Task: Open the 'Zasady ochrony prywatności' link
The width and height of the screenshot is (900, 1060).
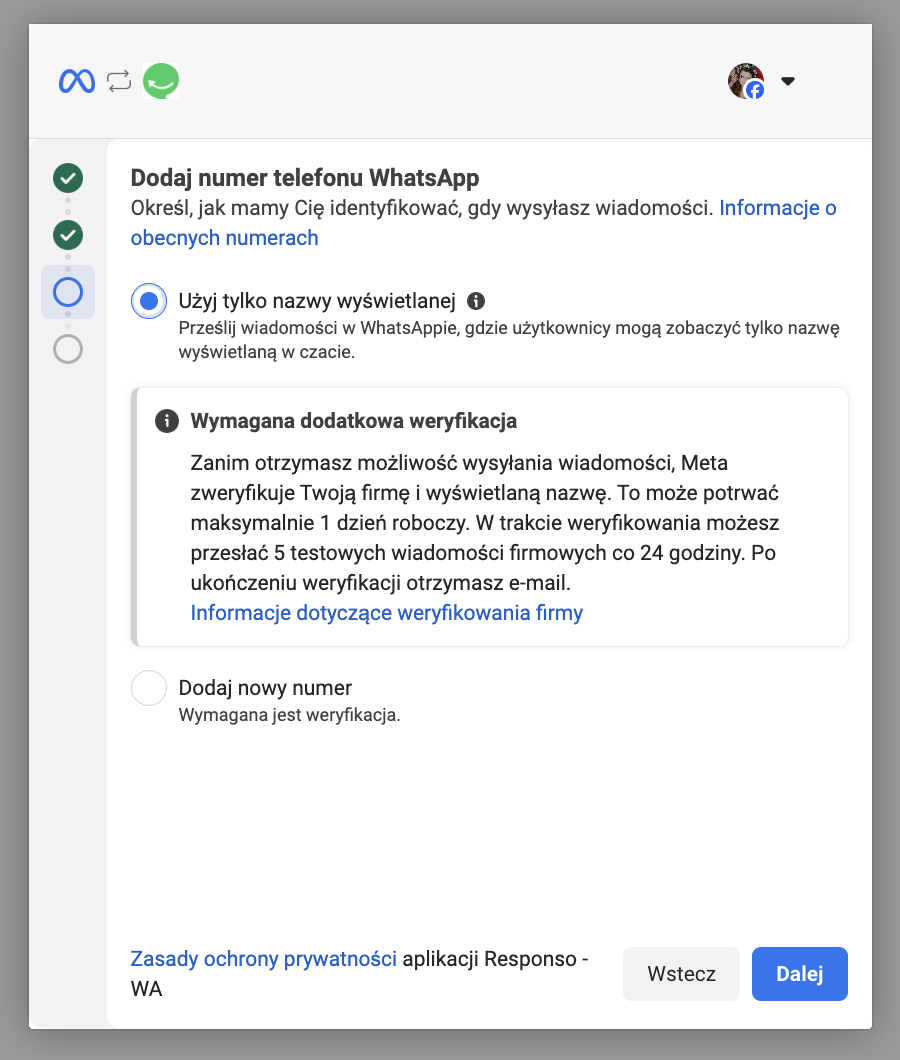Action: [264, 959]
